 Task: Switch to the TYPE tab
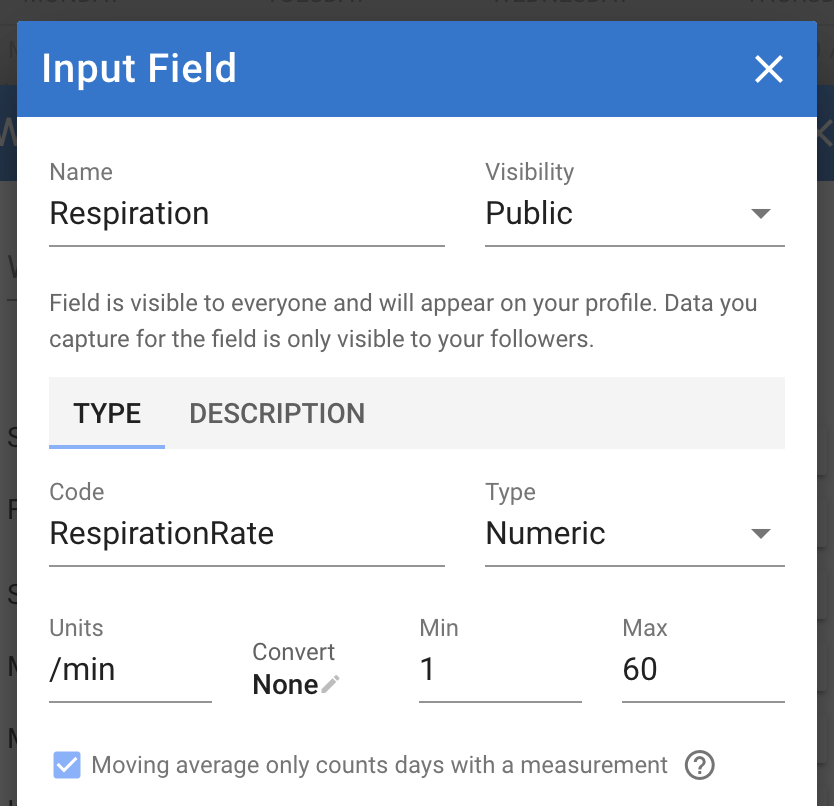click(107, 413)
